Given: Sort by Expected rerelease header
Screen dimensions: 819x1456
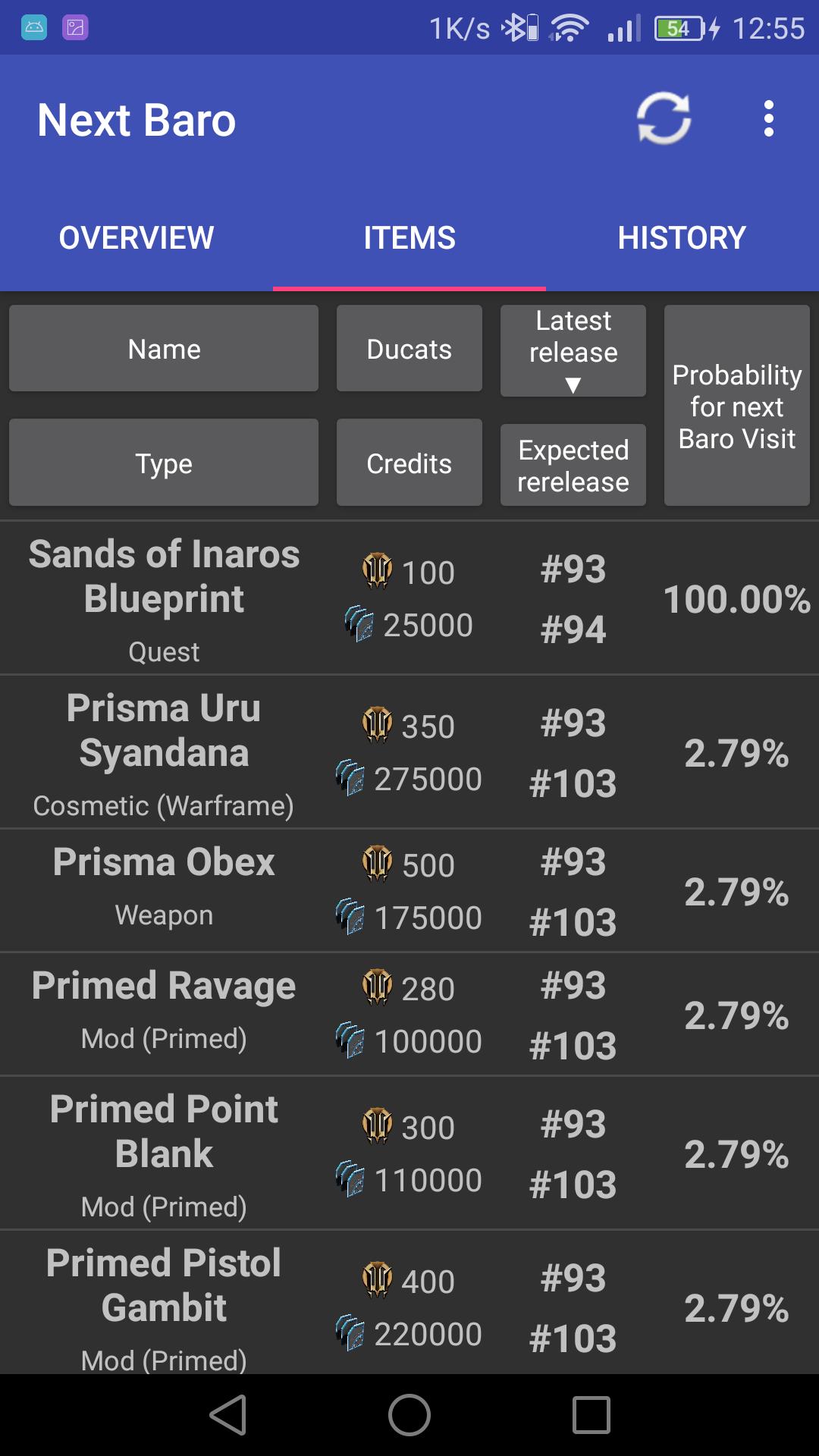Looking at the screenshot, I should 573,465.
